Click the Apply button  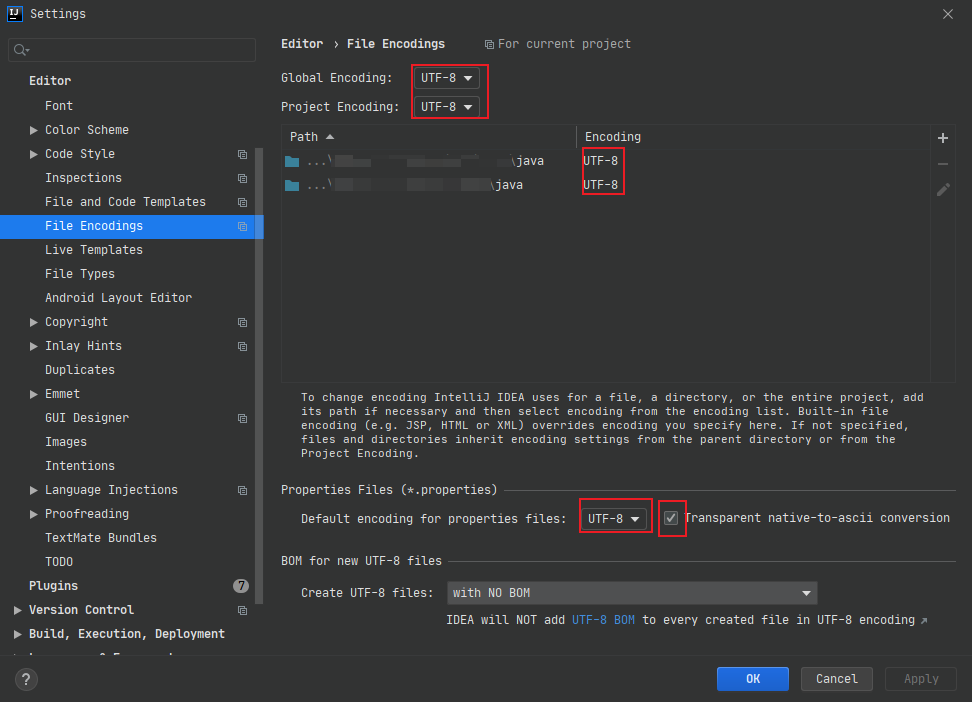[921, 679]
